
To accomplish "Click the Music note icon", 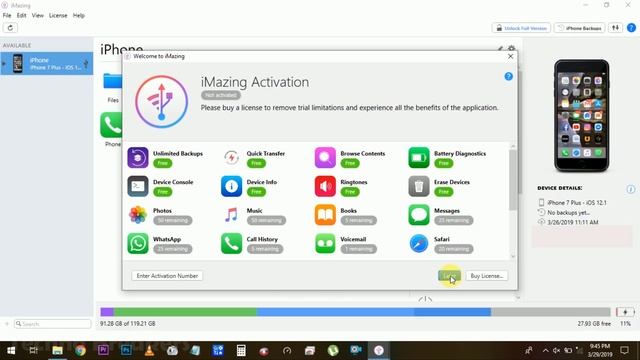I will click(231, 215).
